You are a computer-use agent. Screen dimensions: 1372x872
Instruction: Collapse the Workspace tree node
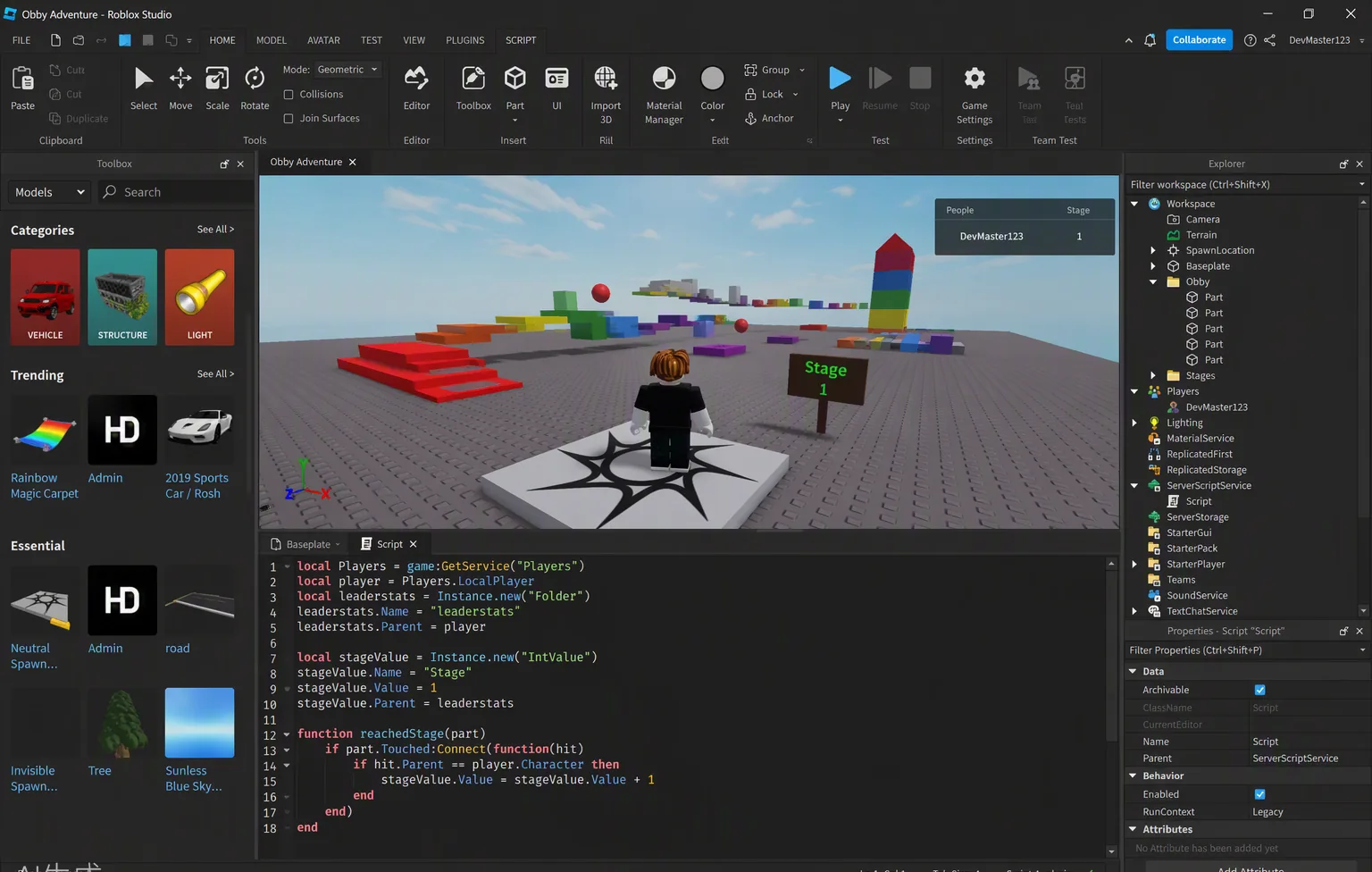pyautogui.click(x=1134, y=204)
